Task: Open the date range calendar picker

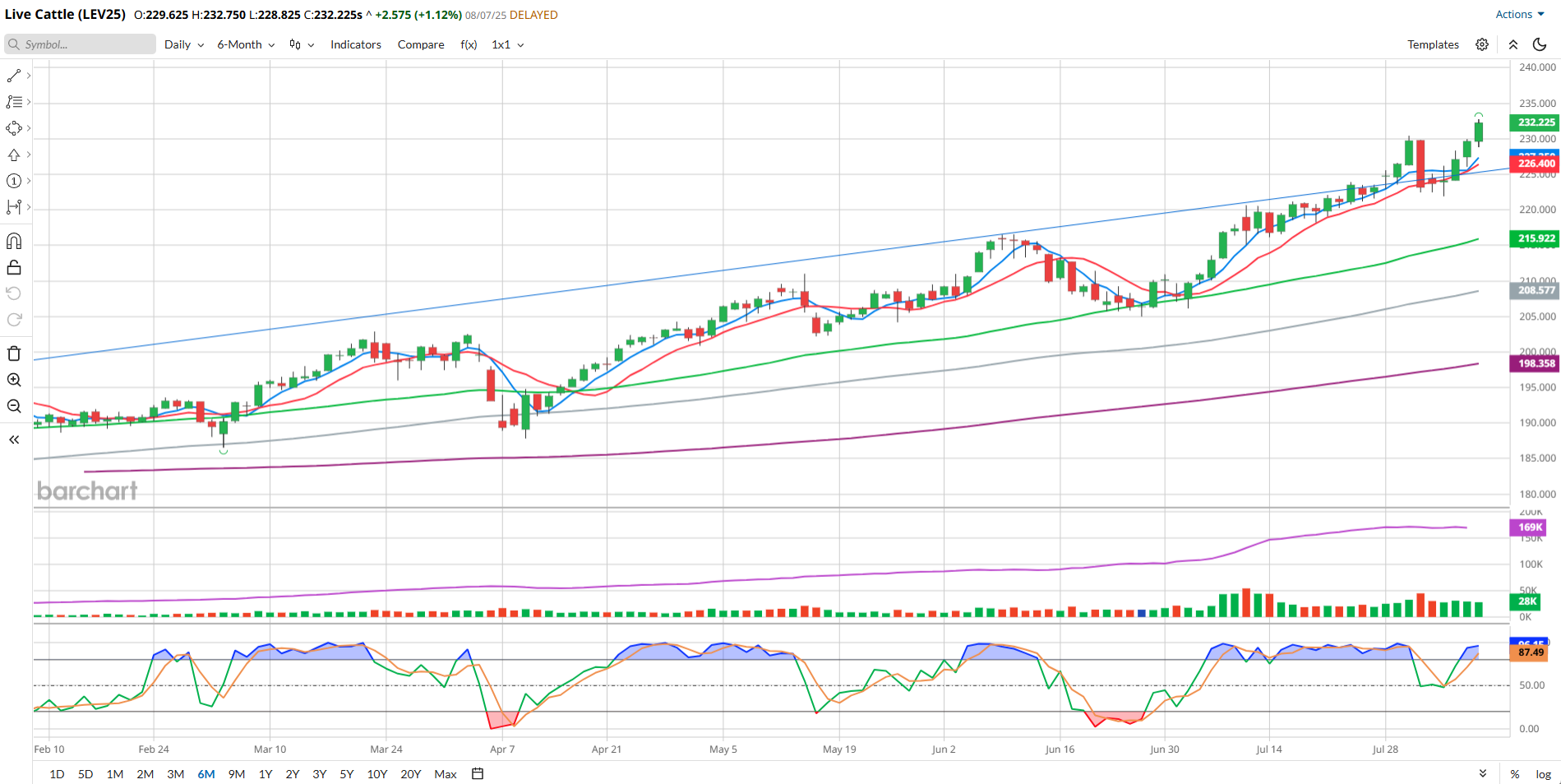Action: click(x=478, y=773)
